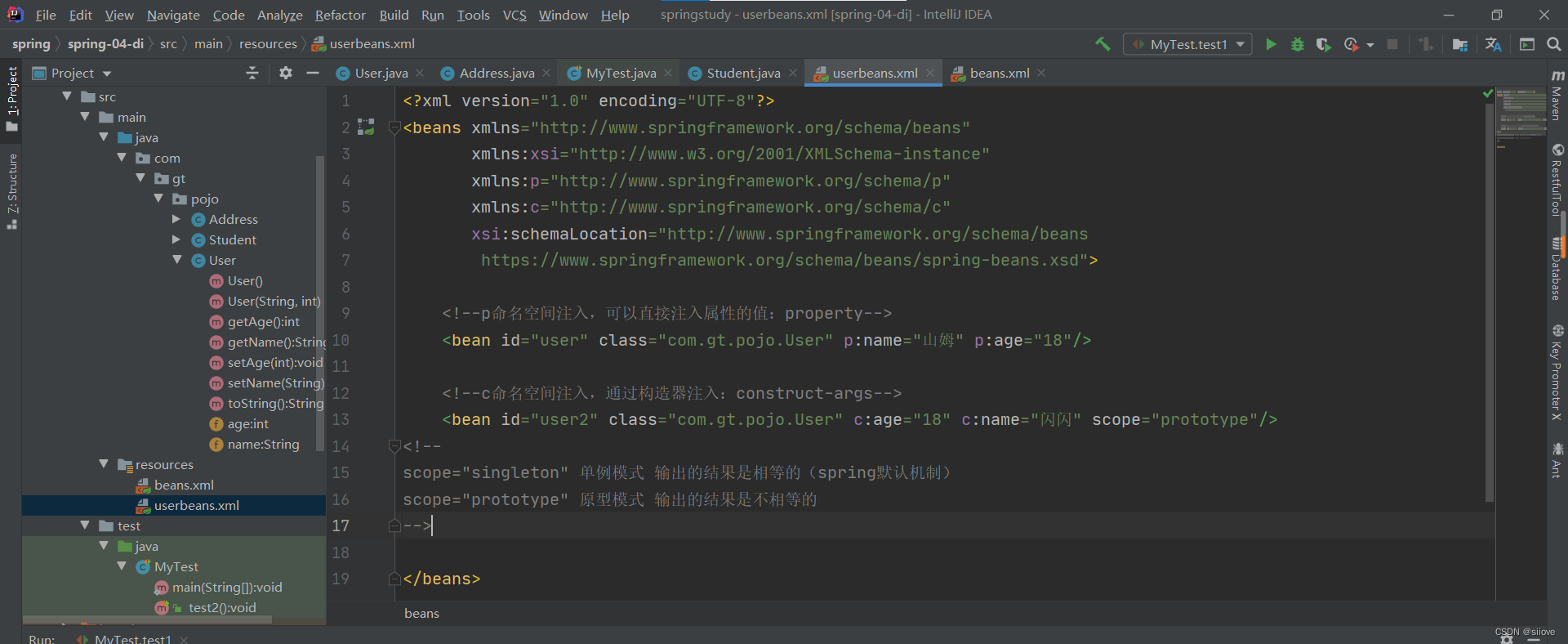The image size is (1568, 644).
Task: Fold the comment block at line 14
Action: (394, 446)
